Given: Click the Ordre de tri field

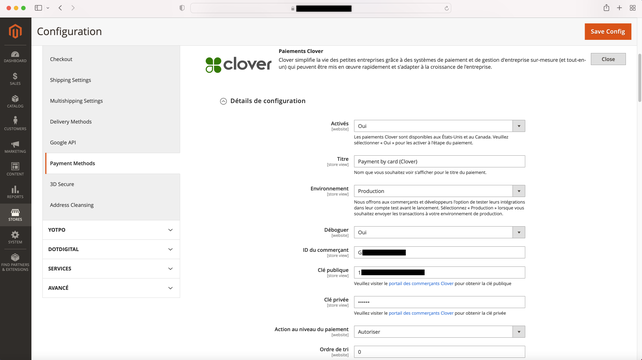Looking at the screenshot, I should tap(439, 352).
